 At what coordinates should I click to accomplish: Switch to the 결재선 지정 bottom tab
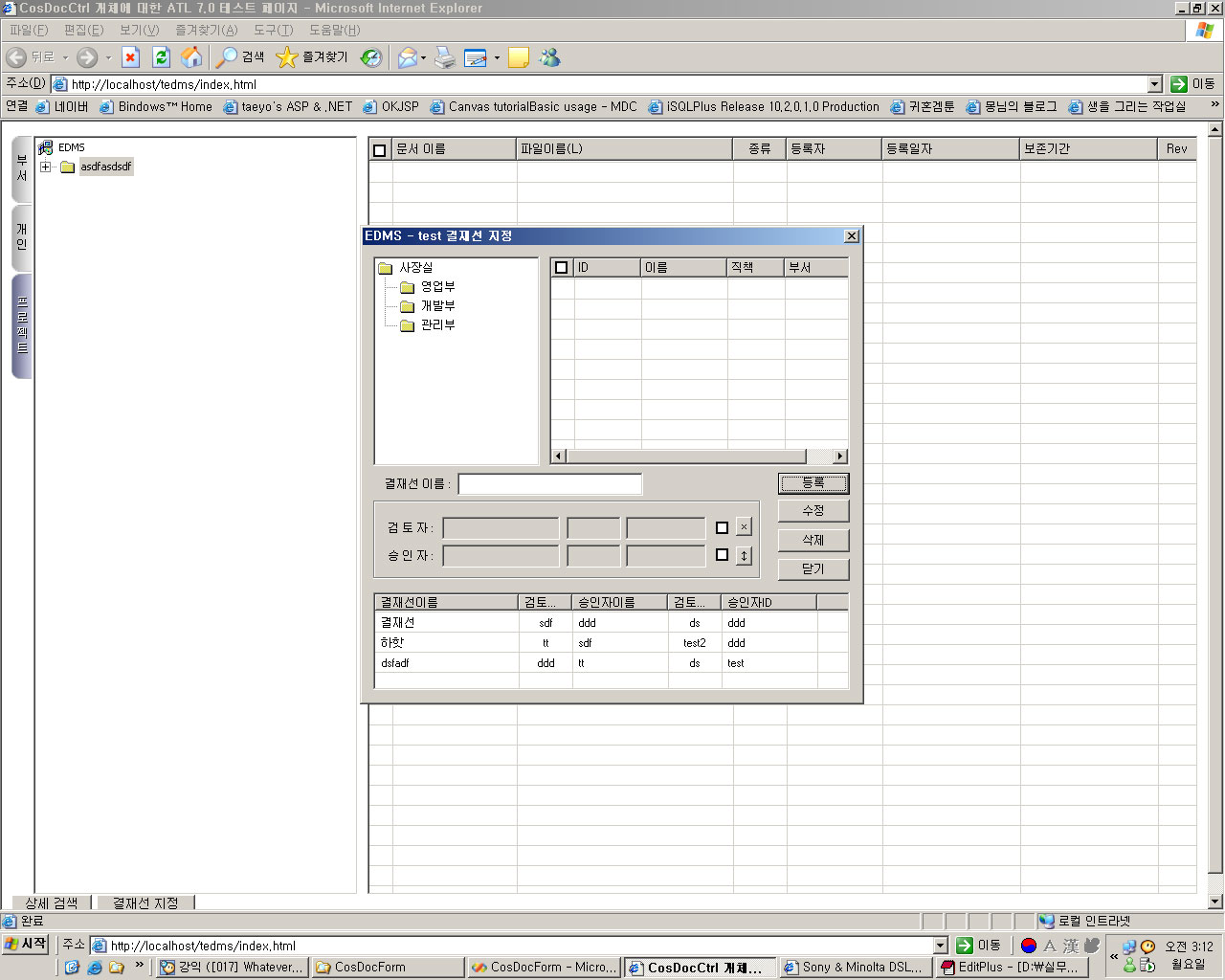click(x=145, y=902)
